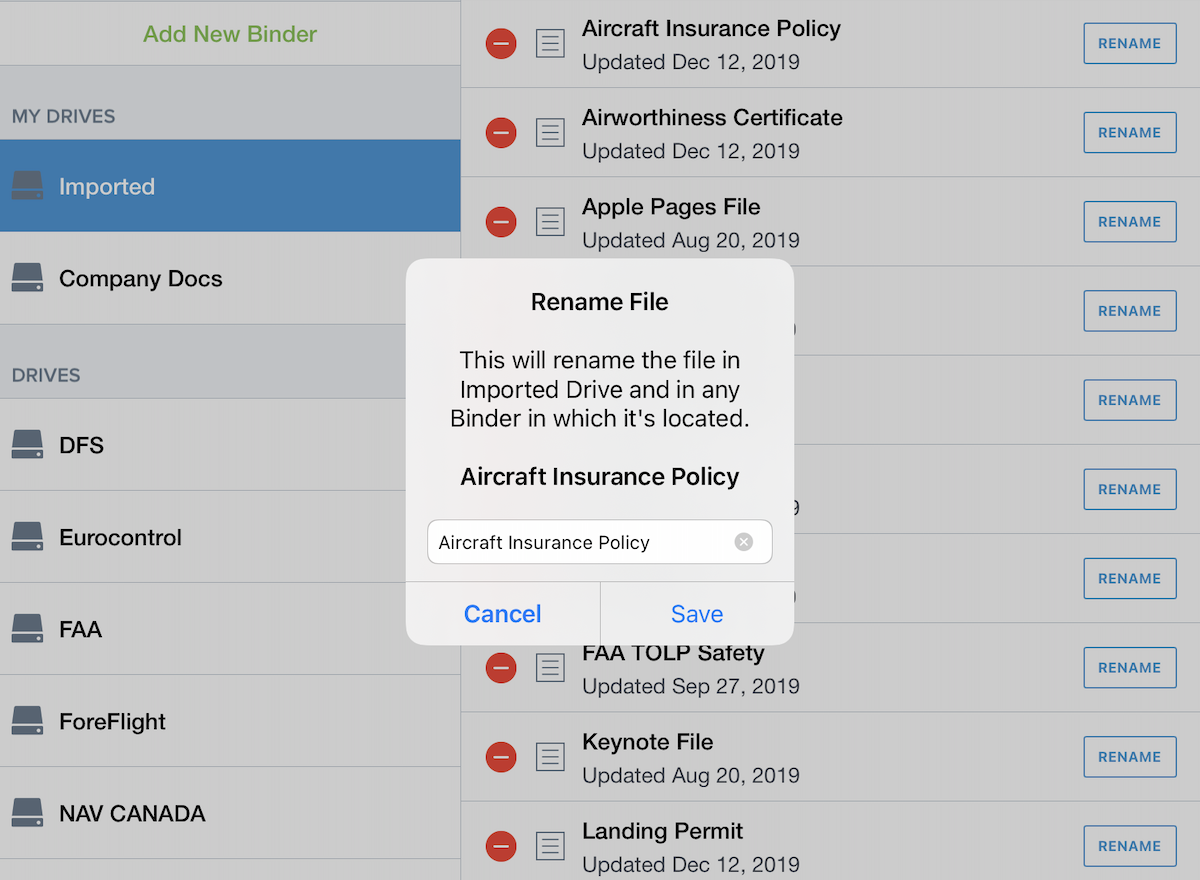Tap delete icon beside Airworthiness Certificate
1200x880 pixels.
tap(501, 133)
